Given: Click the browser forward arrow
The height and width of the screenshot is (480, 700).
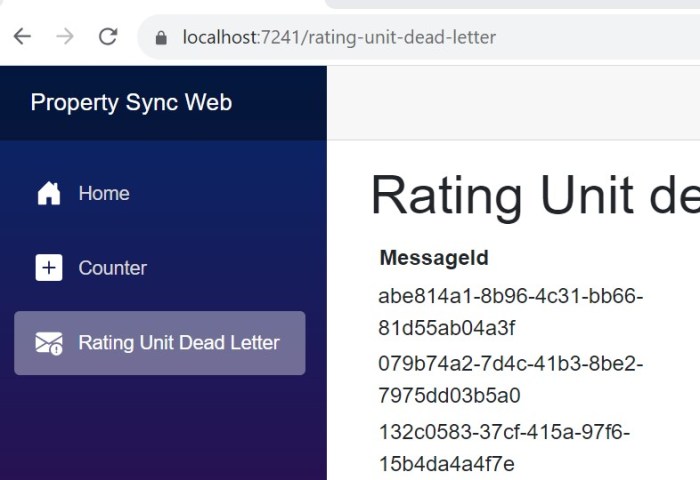Looking at the screenshot, I should coord(65,37).
